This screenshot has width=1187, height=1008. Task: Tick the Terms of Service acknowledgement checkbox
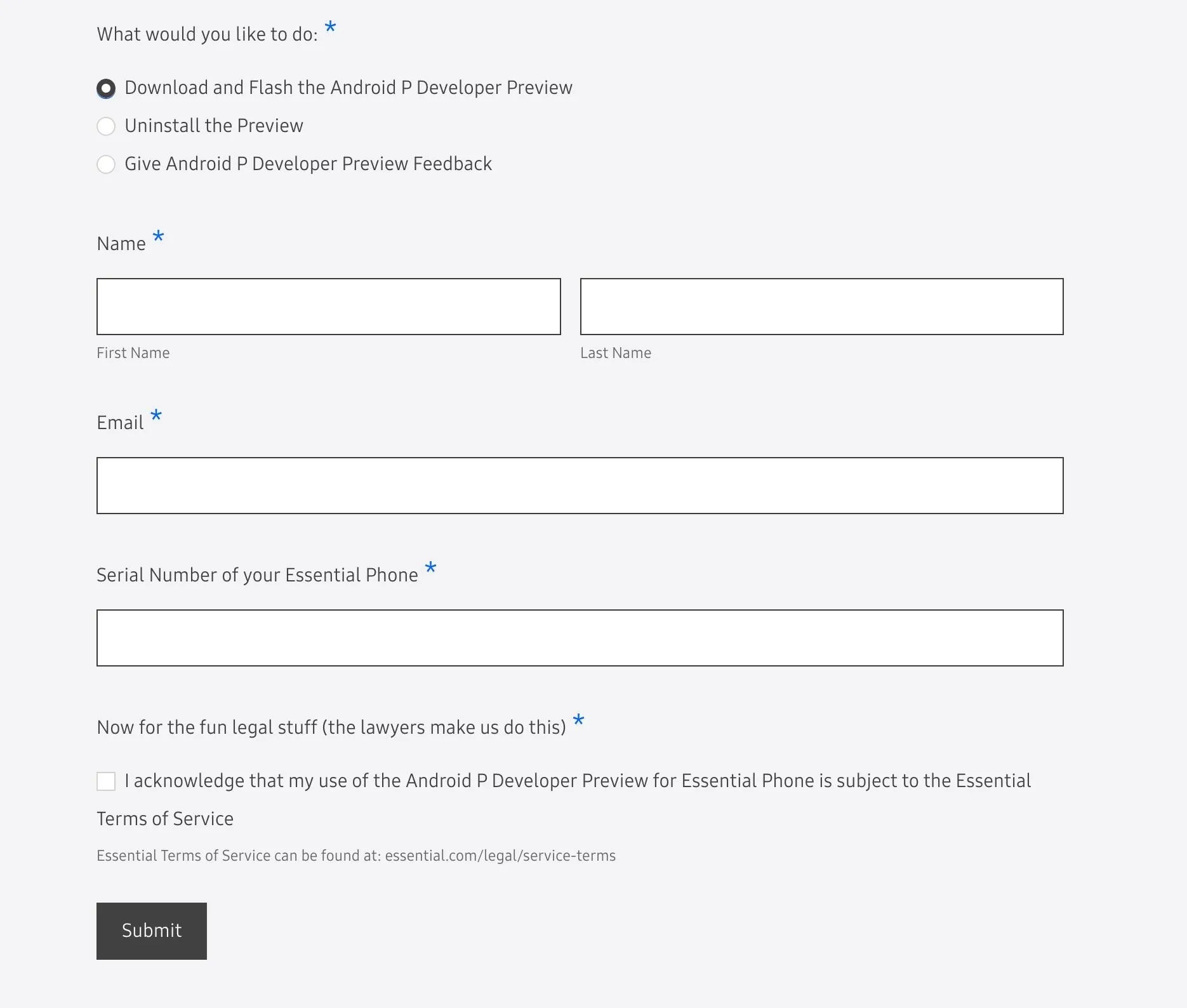[106, 781]
